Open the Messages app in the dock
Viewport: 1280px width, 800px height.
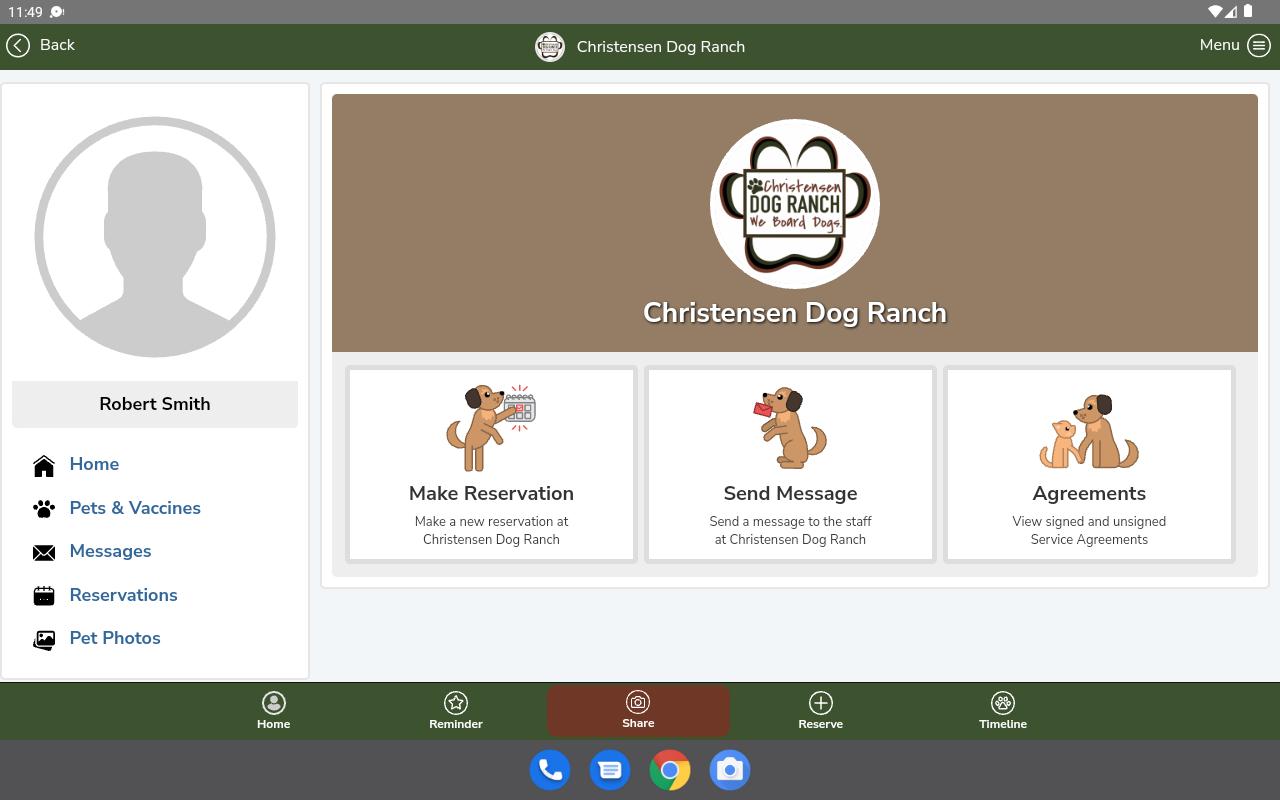click(x=610, y=770)
